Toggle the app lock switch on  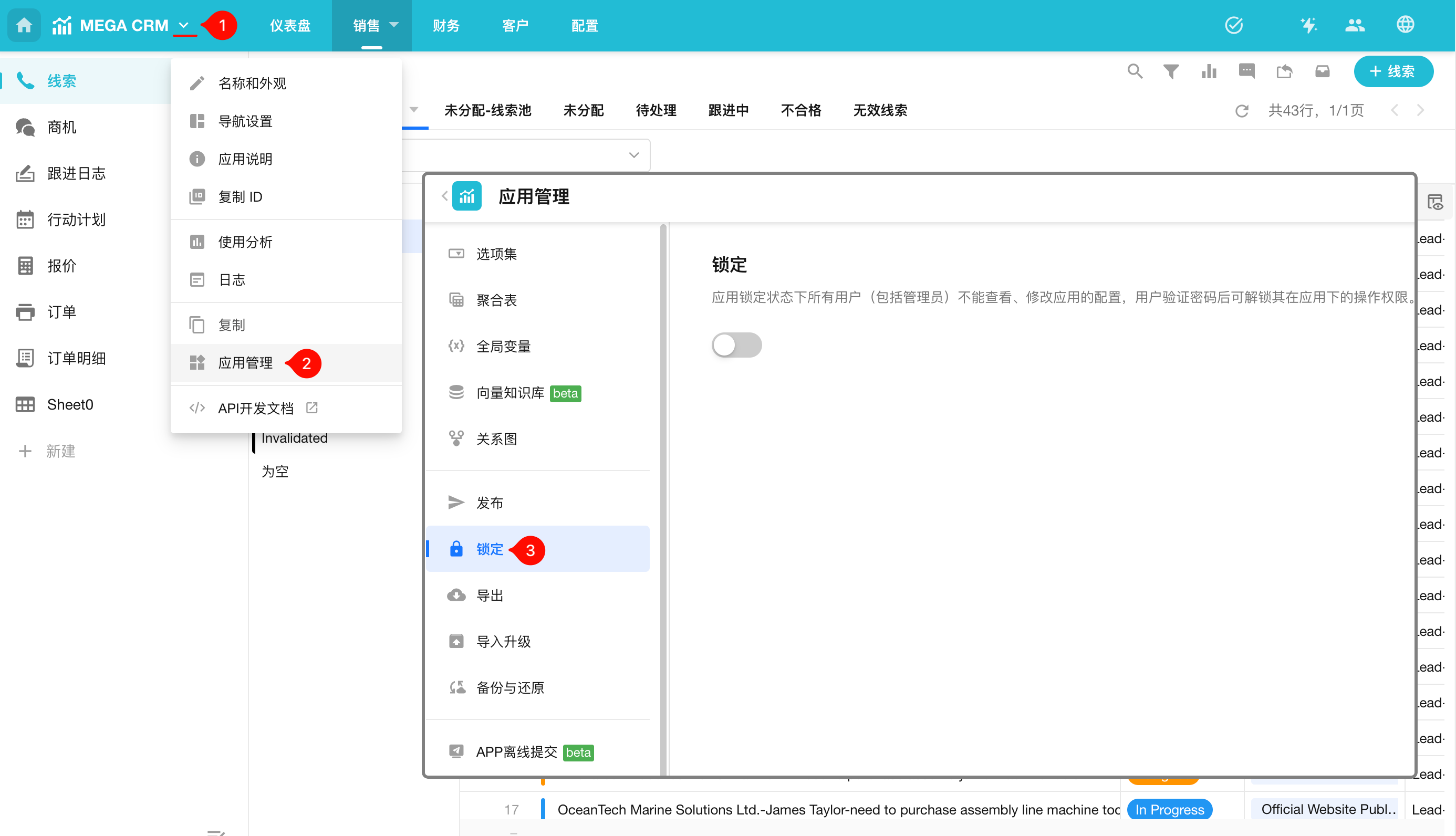(x=736, y=345)
